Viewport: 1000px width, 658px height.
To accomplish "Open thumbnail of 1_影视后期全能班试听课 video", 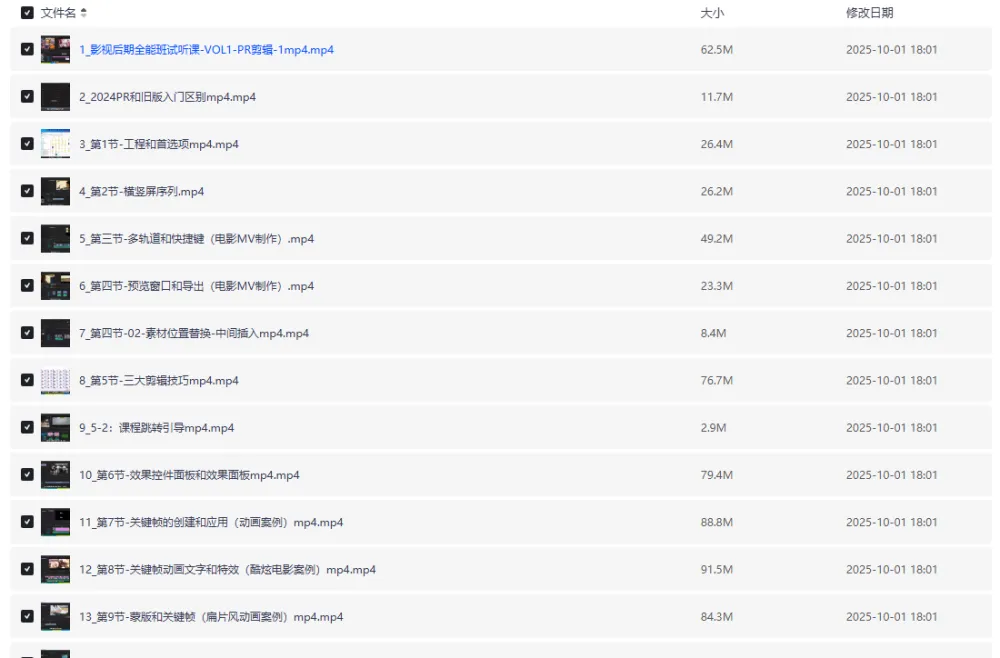I will (x=55, y=50).
